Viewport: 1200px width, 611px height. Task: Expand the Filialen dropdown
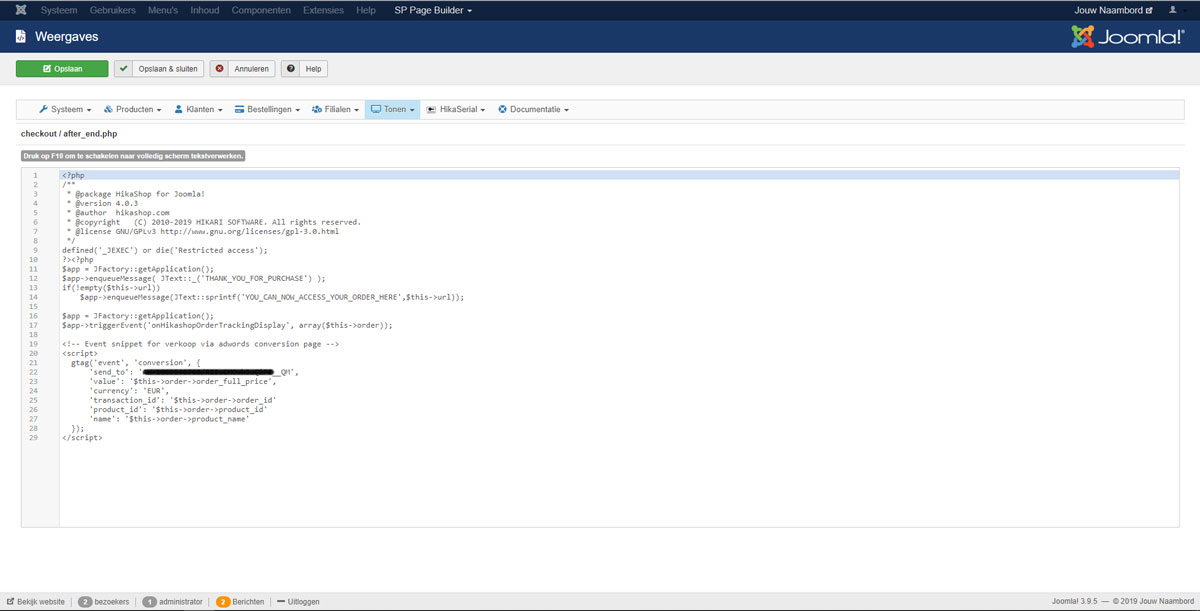pyautogui.click(x=335, y=109)
